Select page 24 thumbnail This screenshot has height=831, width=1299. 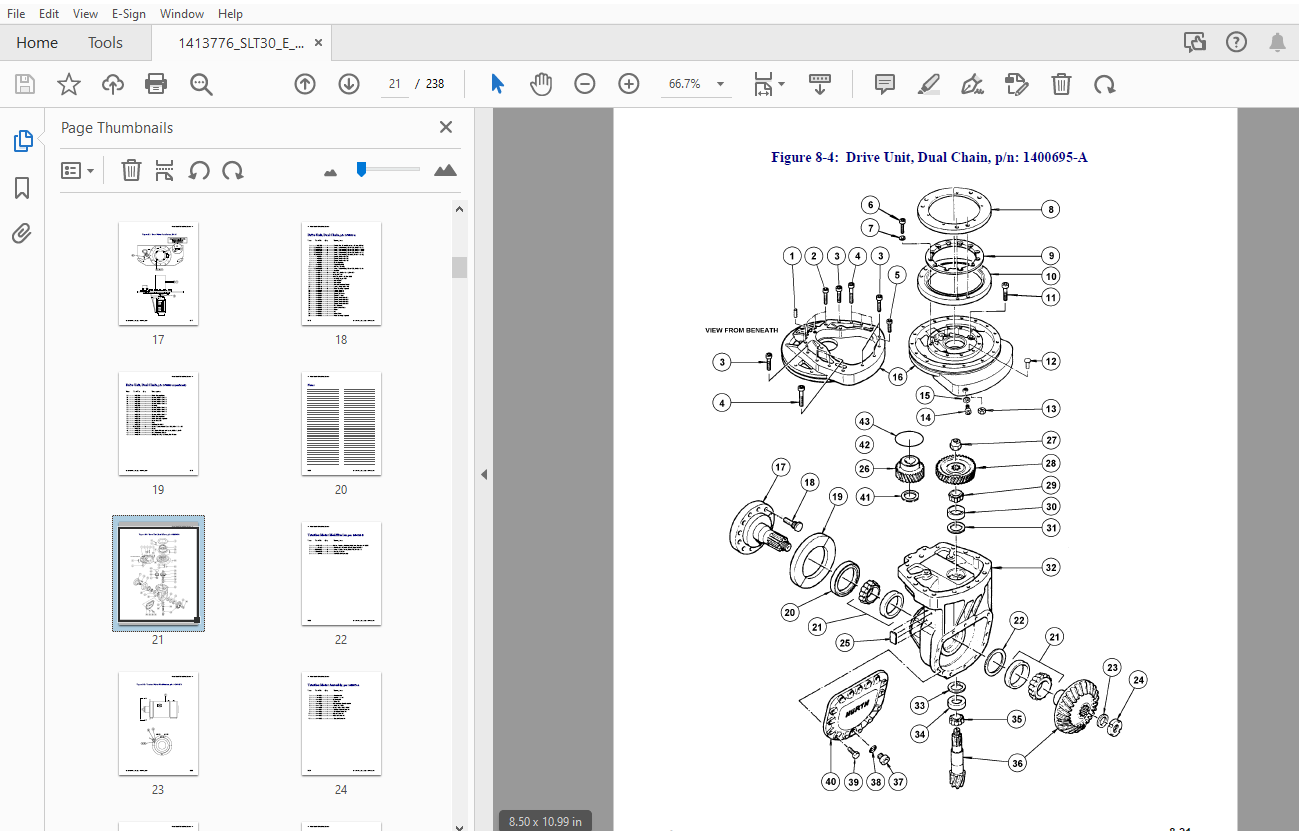click(x=341, y=724)
